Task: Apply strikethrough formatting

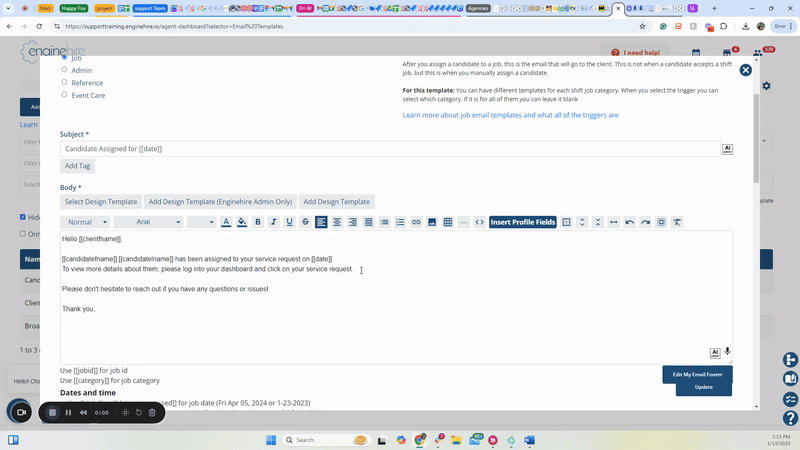Action: 305,222
